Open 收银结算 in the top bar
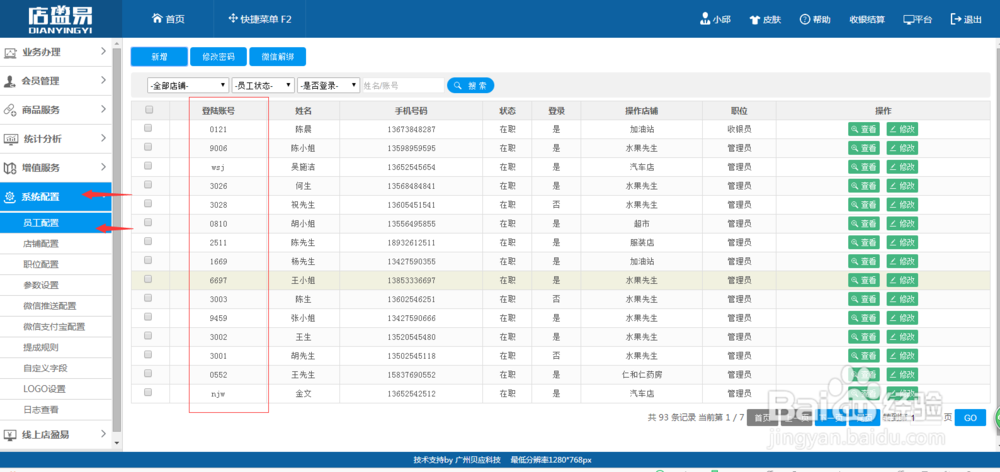Screen dimensions: 1000x472 (x=867, y=20)
